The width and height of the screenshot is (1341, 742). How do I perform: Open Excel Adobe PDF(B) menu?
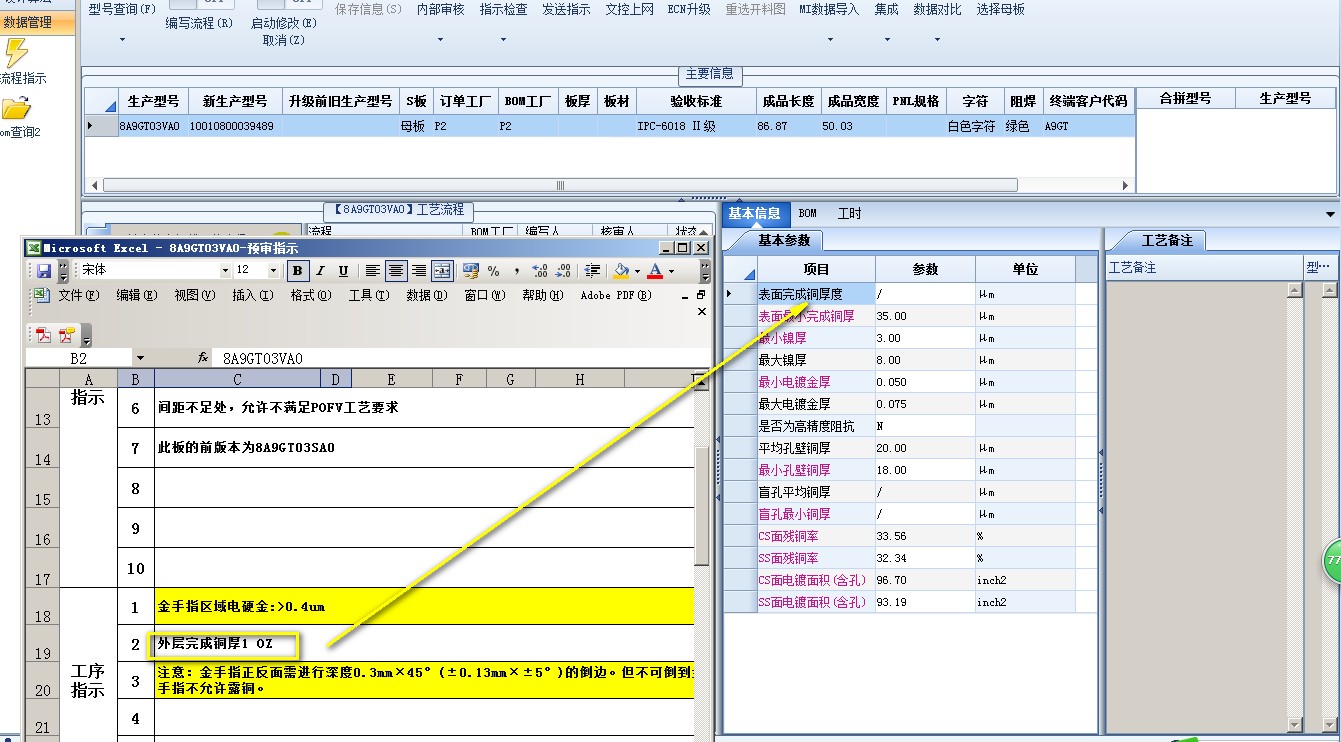616,295
